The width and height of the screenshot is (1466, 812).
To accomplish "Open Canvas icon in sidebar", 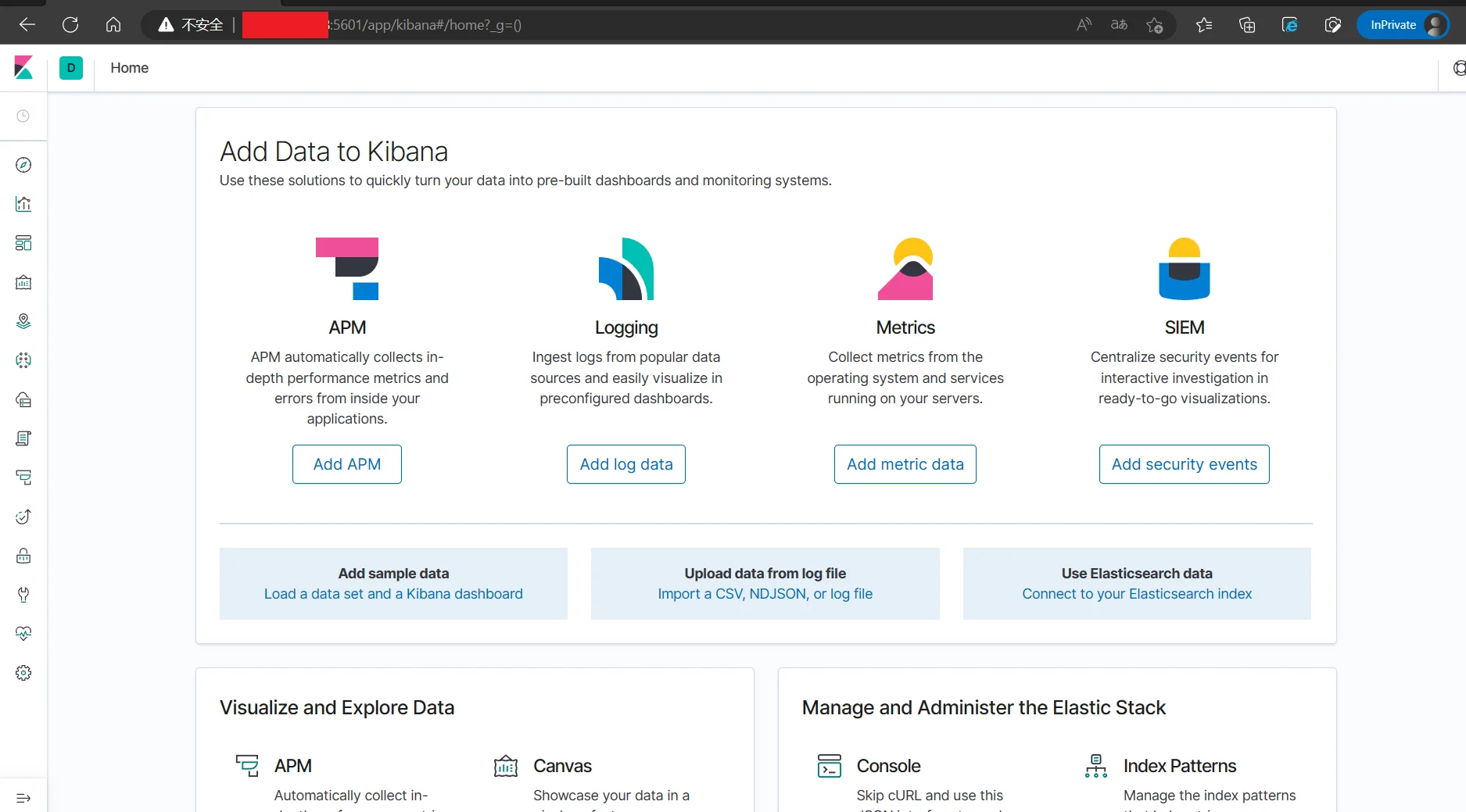I will 23,282.
